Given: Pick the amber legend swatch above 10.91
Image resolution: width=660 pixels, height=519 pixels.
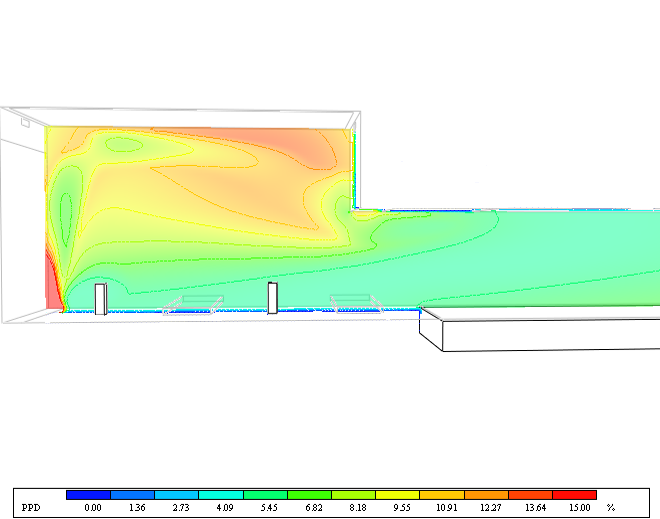Looking at the screenshot, I should 442,495.
